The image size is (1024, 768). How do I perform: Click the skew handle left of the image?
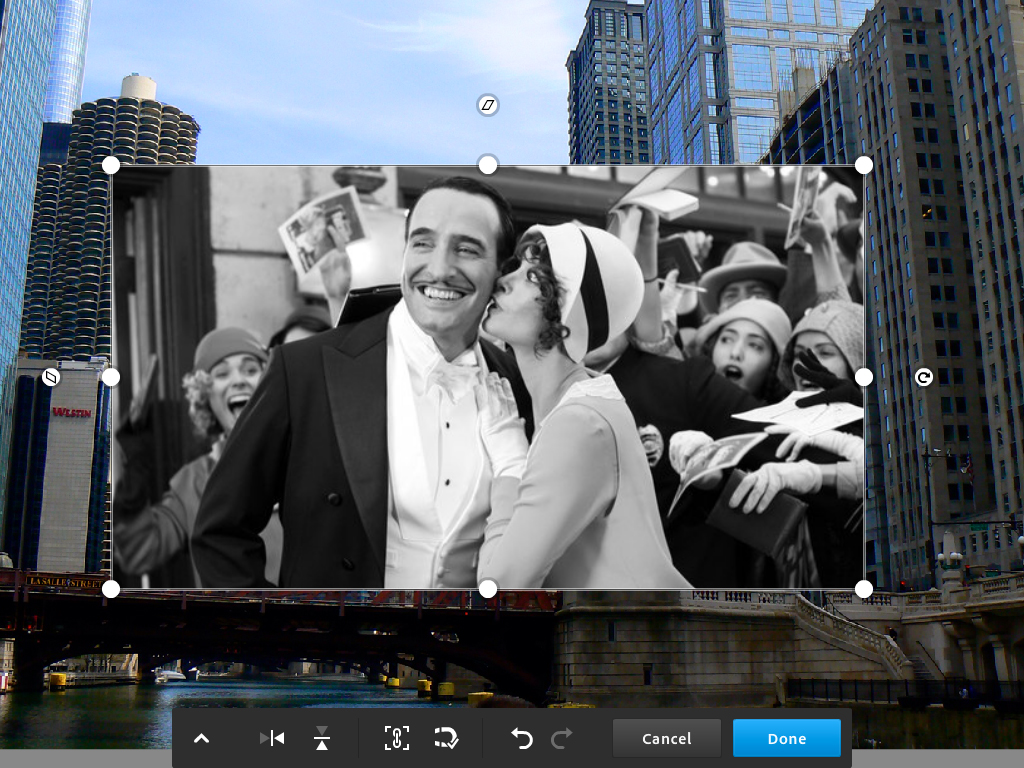pos(51,377)
